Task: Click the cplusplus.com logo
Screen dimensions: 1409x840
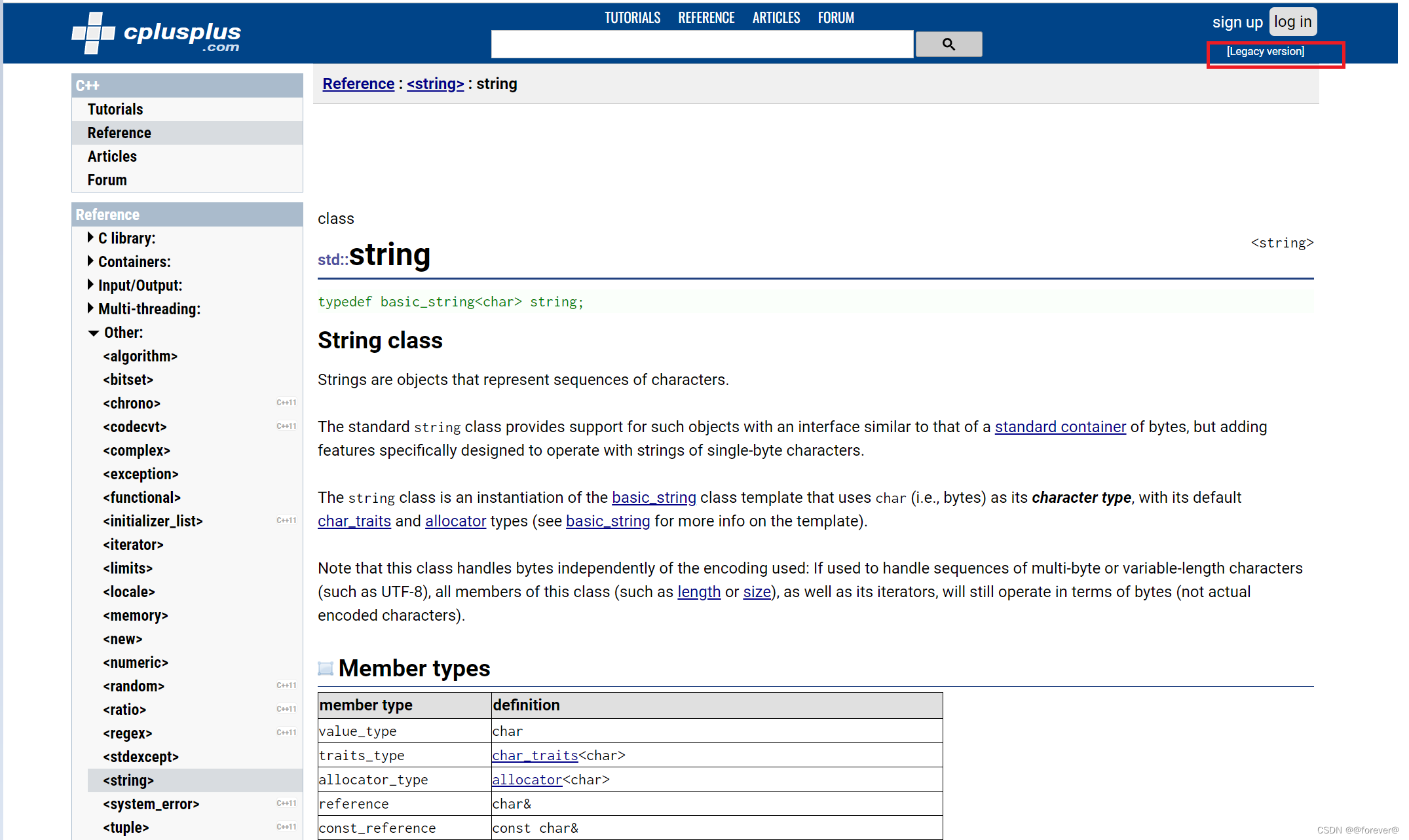Action: 157,34
